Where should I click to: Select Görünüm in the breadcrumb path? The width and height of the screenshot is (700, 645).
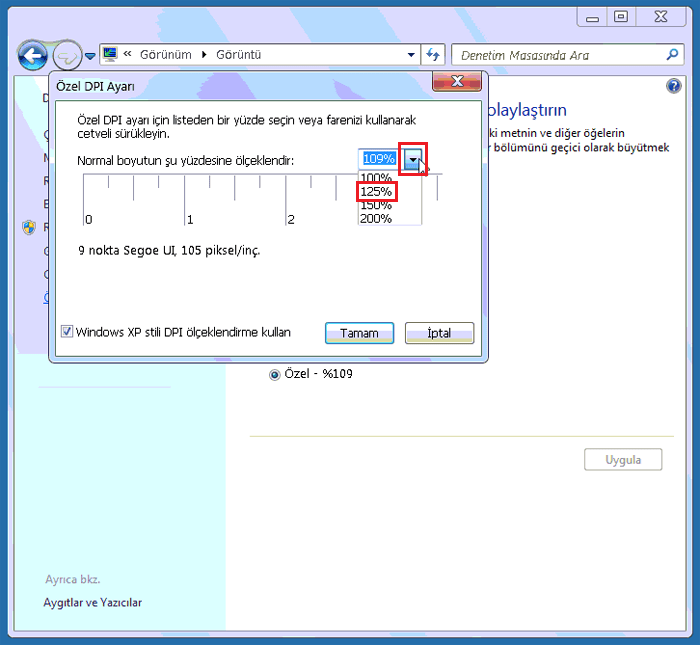pos(166,55)
